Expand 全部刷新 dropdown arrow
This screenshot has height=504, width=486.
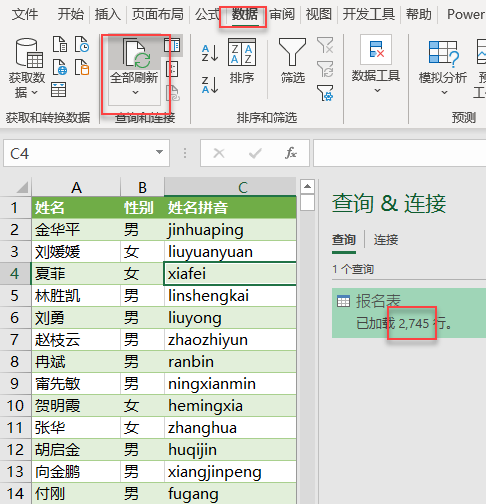[135, 93]
